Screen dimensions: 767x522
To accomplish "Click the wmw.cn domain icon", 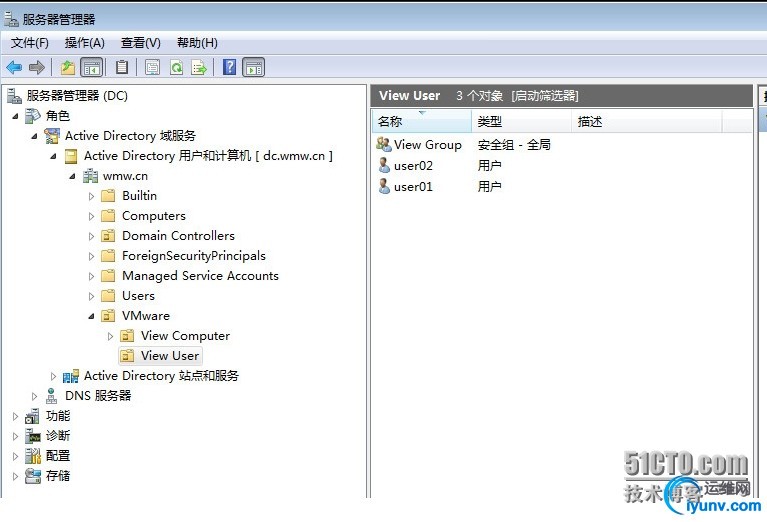I will (90, 176).
